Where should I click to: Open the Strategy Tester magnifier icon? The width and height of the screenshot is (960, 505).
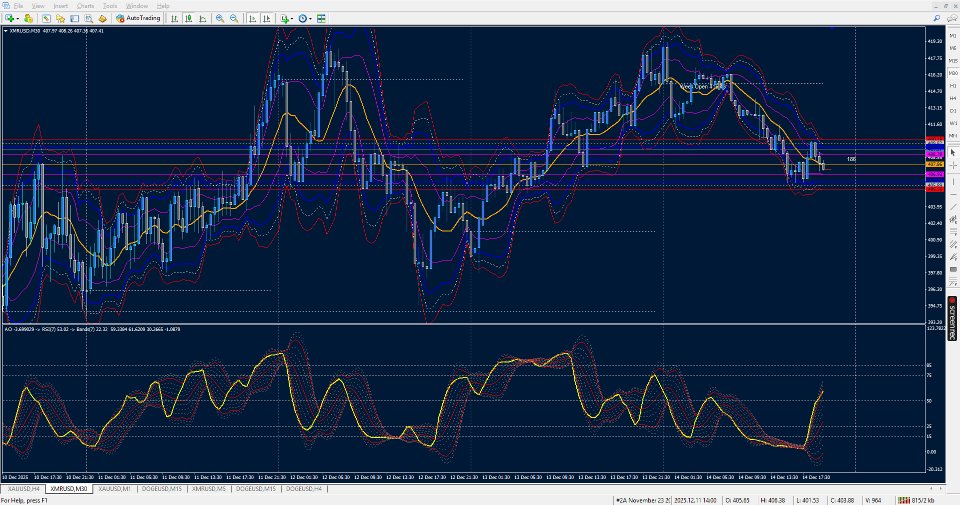[x=88, y=18]
